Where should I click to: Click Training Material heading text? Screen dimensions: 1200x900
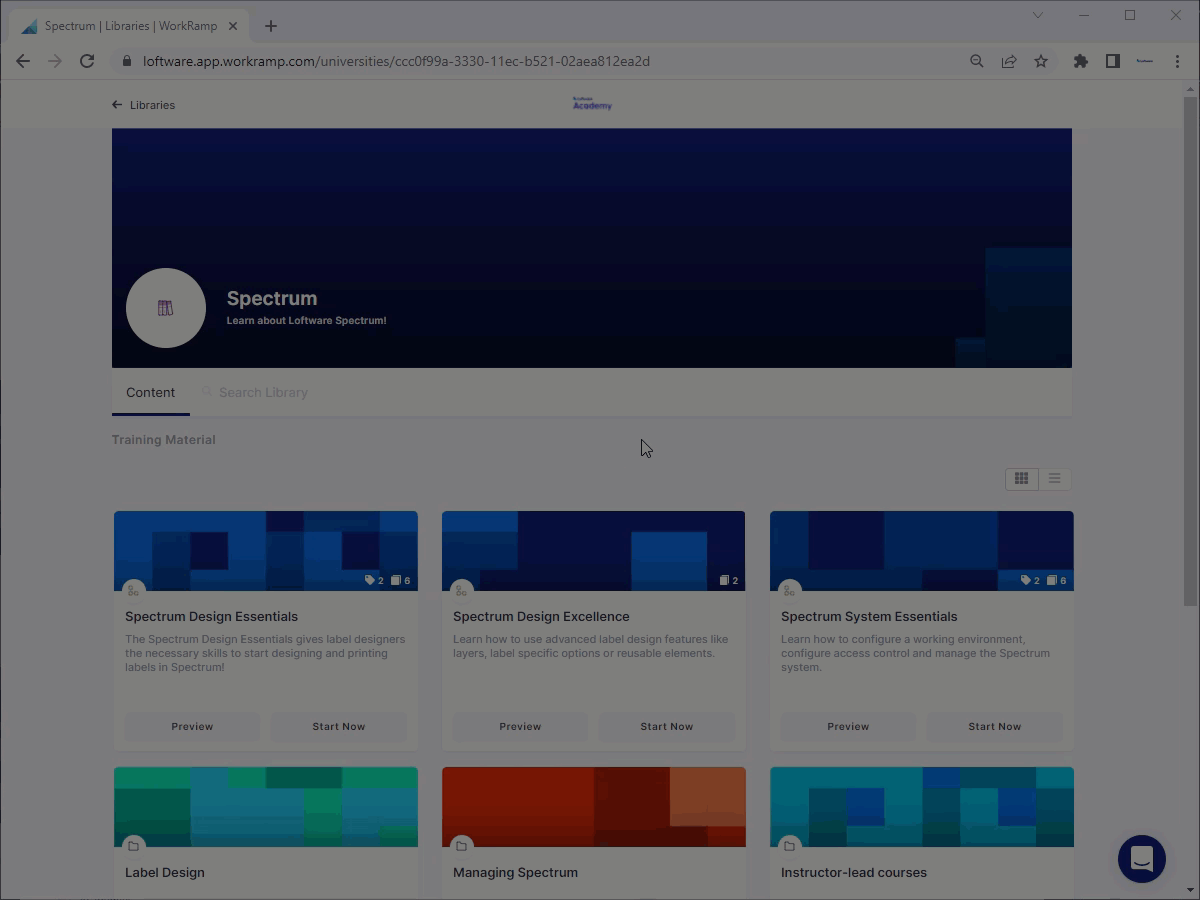(x=164, y=440)
